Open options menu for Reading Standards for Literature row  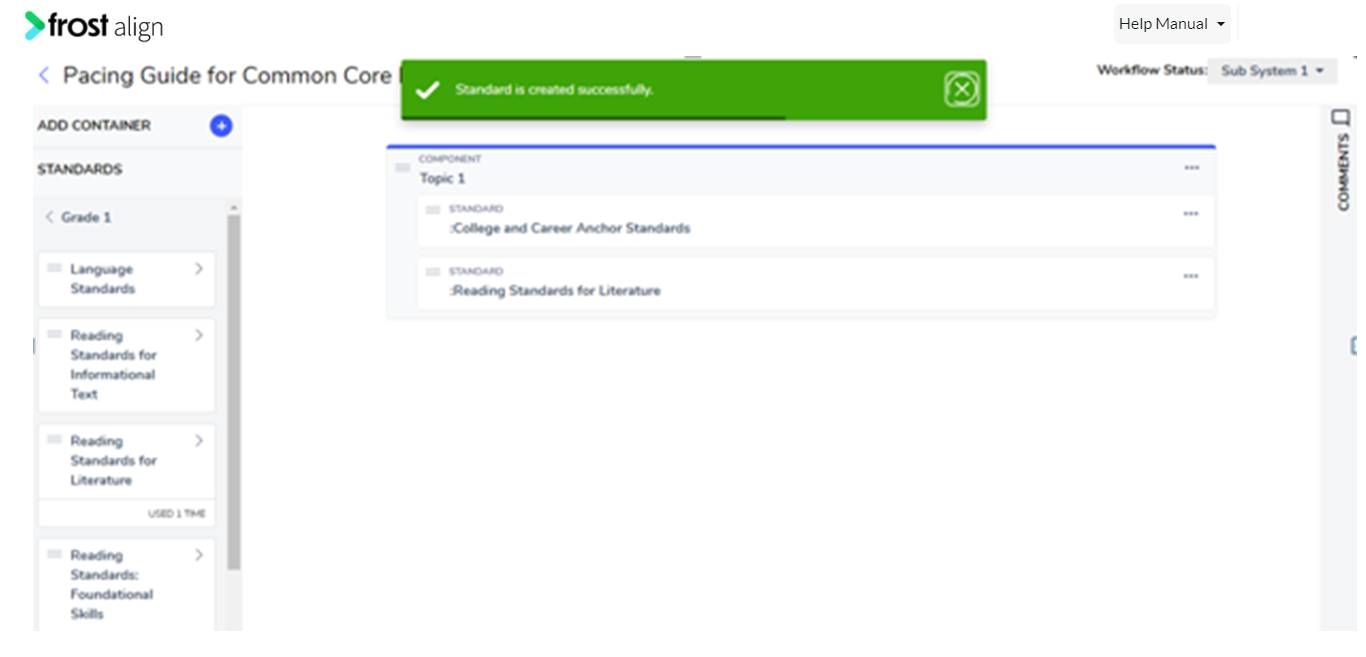click(1190, 276)
